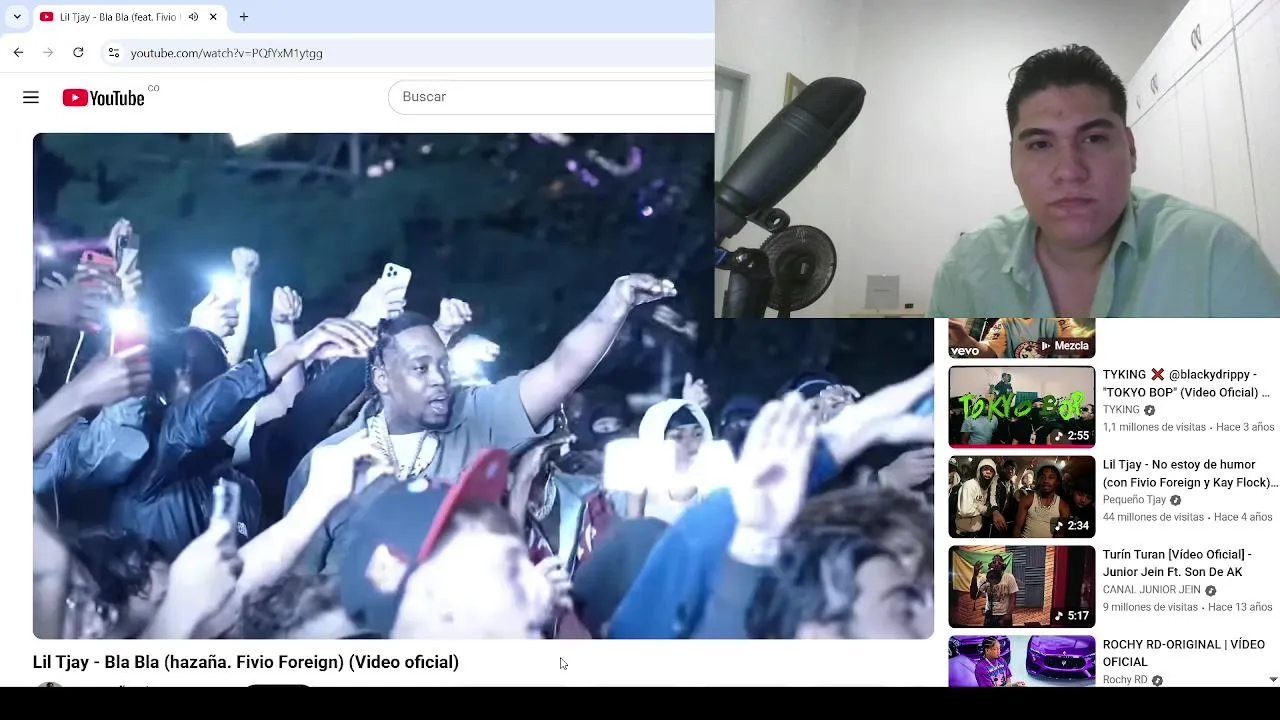Visit the Rochy RD channel name
Image resolution: width=1280 pixels, height=720 pixels.
tap(1125, 680)
